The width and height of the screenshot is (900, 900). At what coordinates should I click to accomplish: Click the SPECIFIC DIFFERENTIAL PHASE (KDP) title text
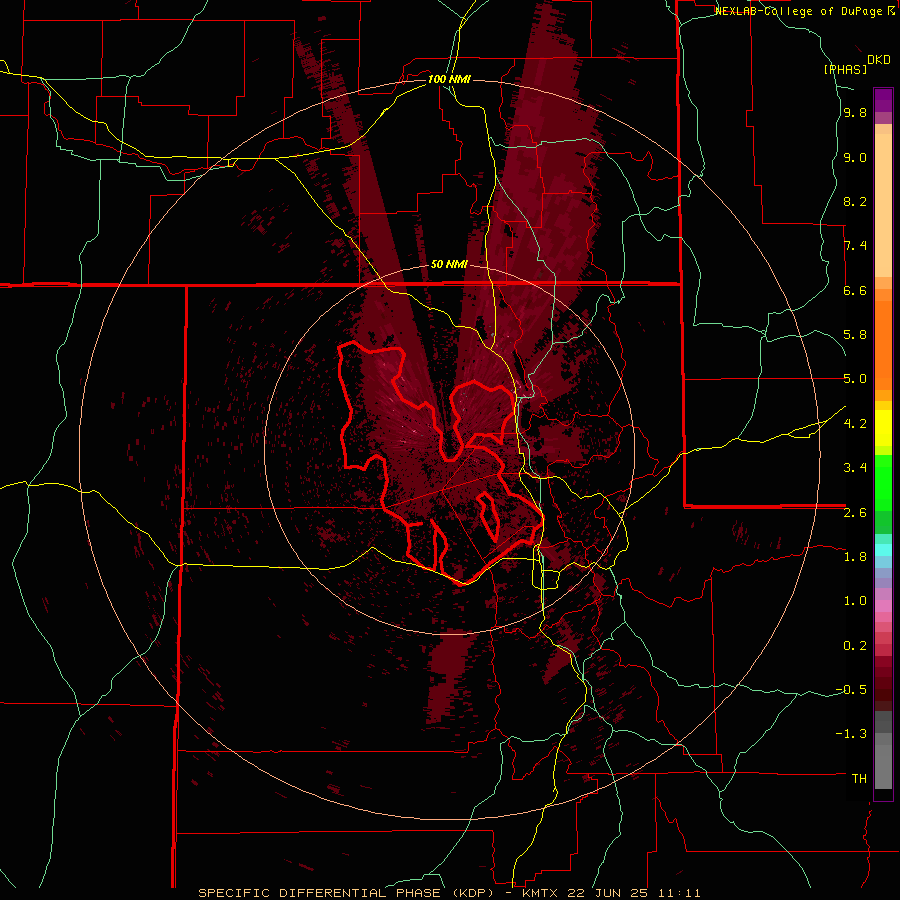coord(348,893)
